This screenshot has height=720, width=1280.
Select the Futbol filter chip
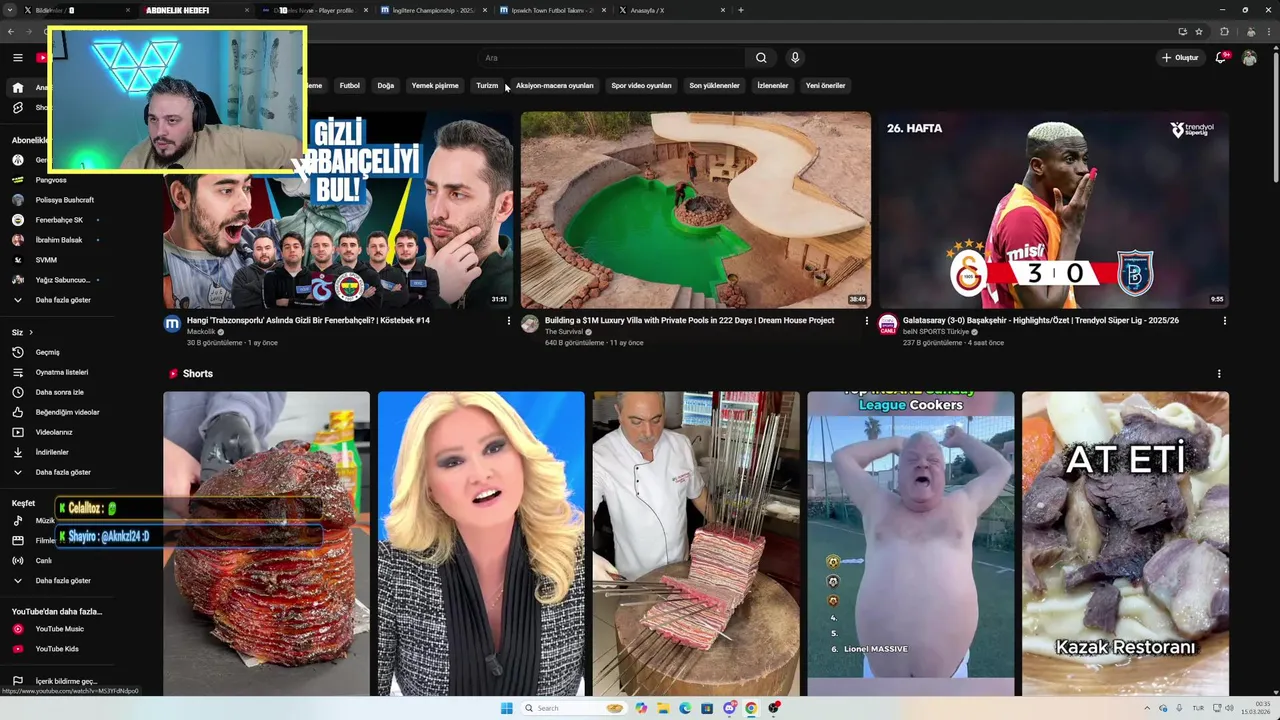(350, 86)
